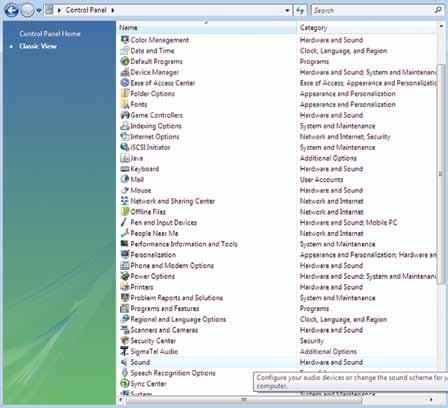Screen dimensions: 448x408
Task: Open the Java icon
Action: click(x=125, y=158)
